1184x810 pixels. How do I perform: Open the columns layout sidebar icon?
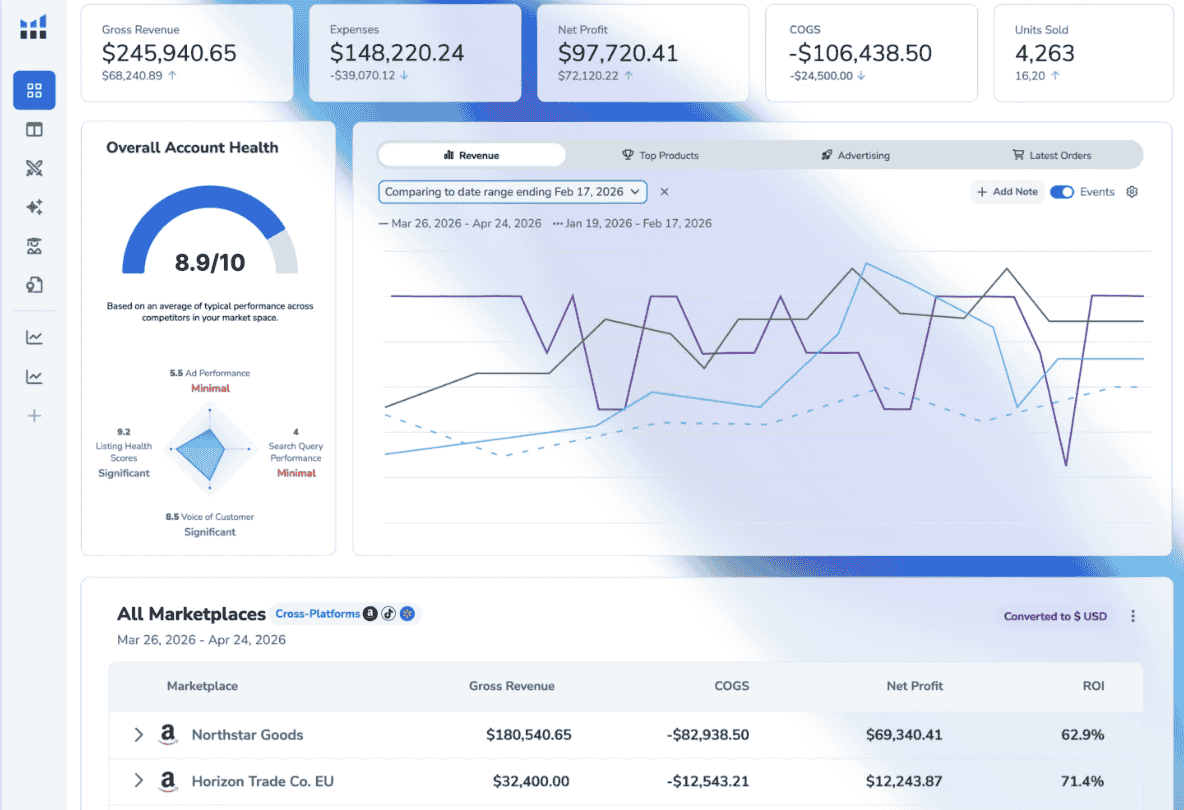coord(34,130)
